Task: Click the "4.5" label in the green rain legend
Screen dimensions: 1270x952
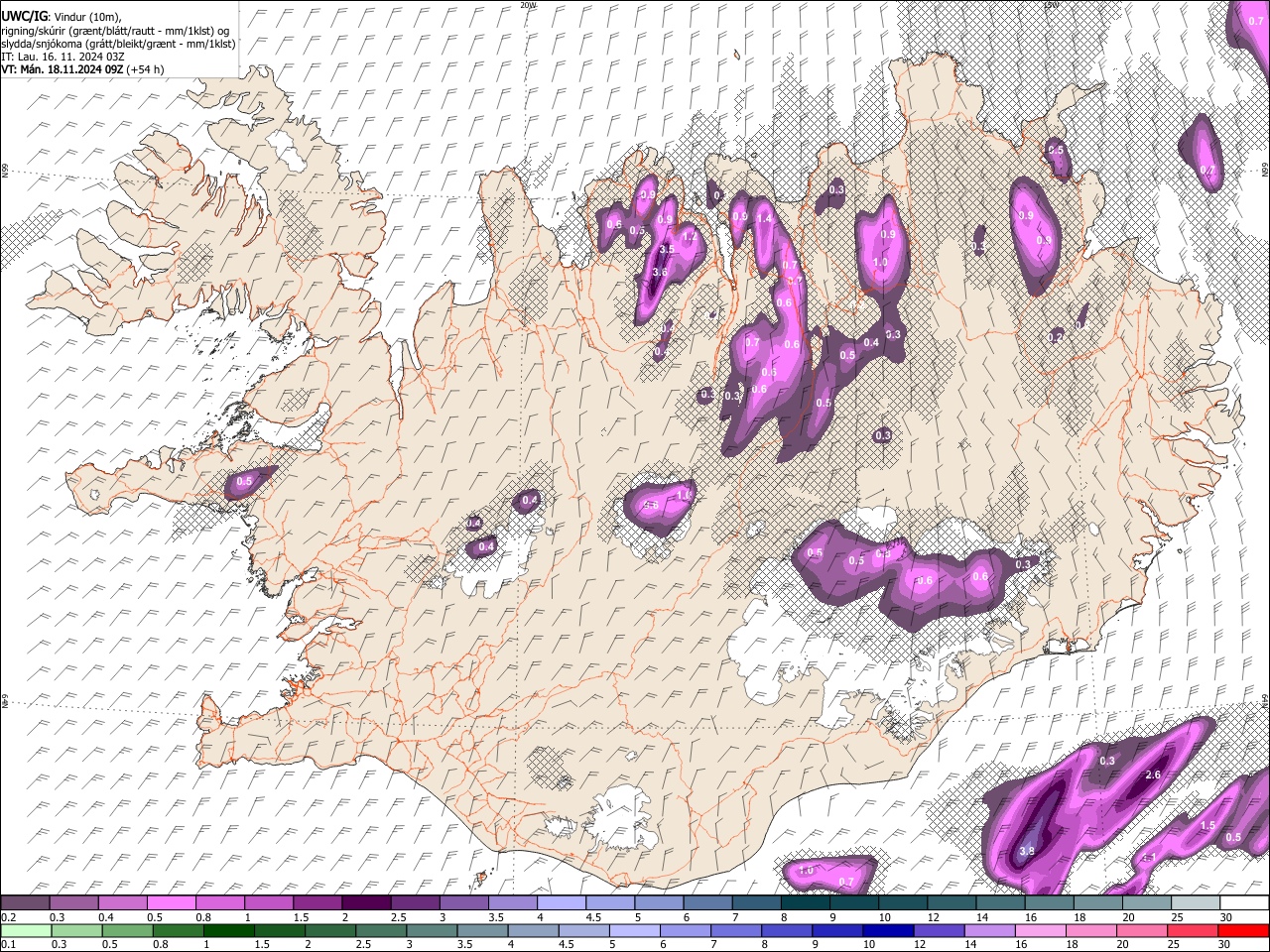Action: [568, 944]
